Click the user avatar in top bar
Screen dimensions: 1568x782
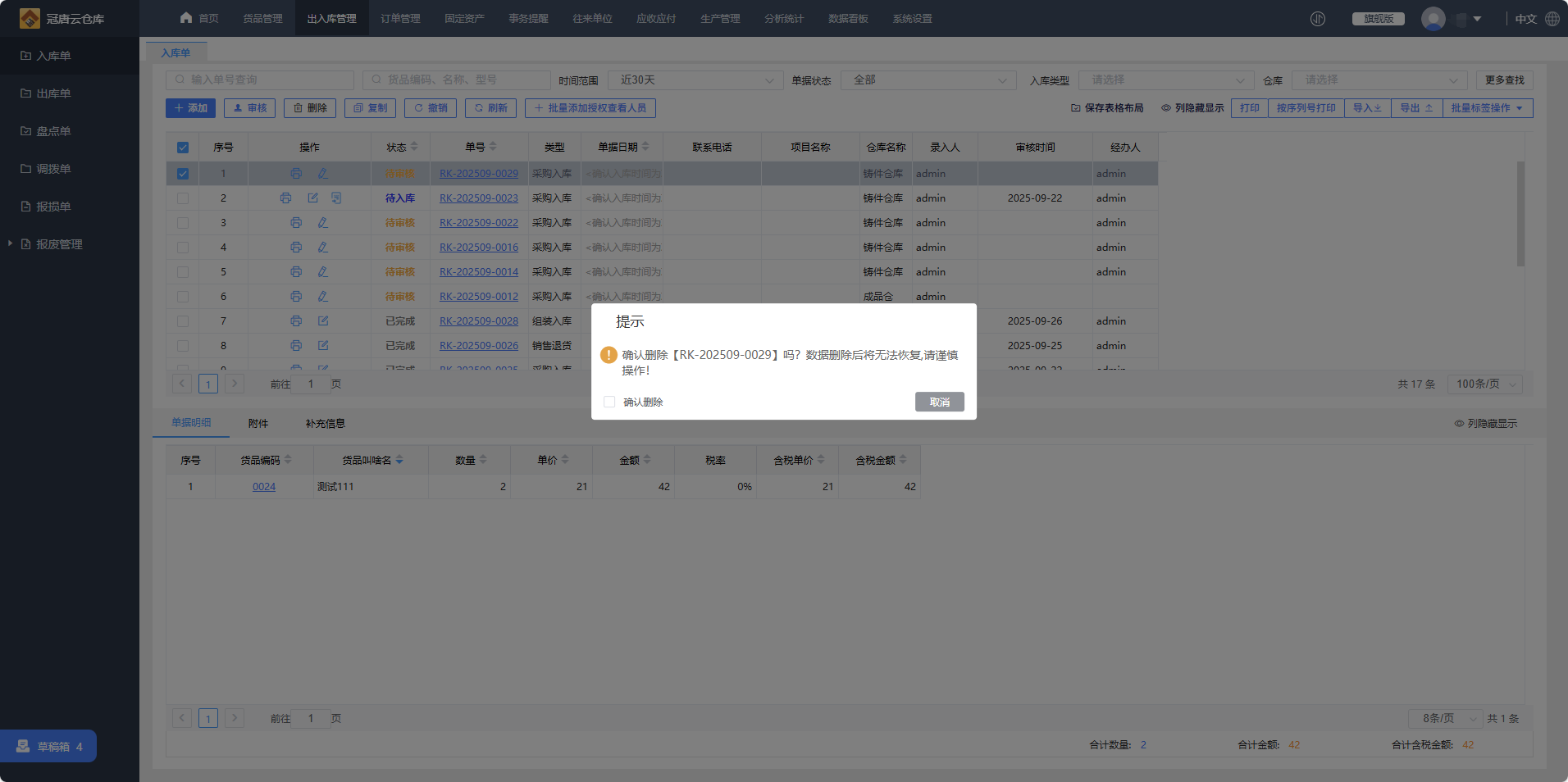(x=1434, y=19)
